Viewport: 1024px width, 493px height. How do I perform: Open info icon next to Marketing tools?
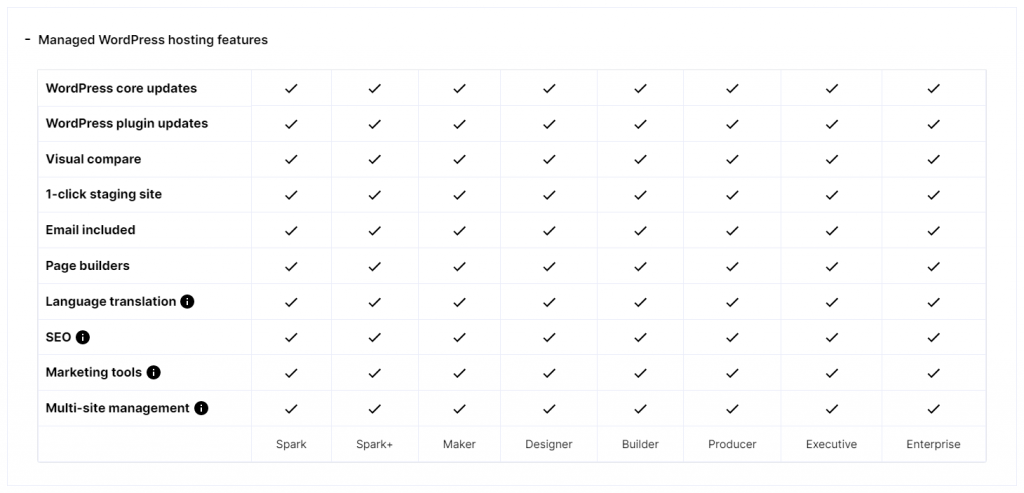[x=153, y=373]
